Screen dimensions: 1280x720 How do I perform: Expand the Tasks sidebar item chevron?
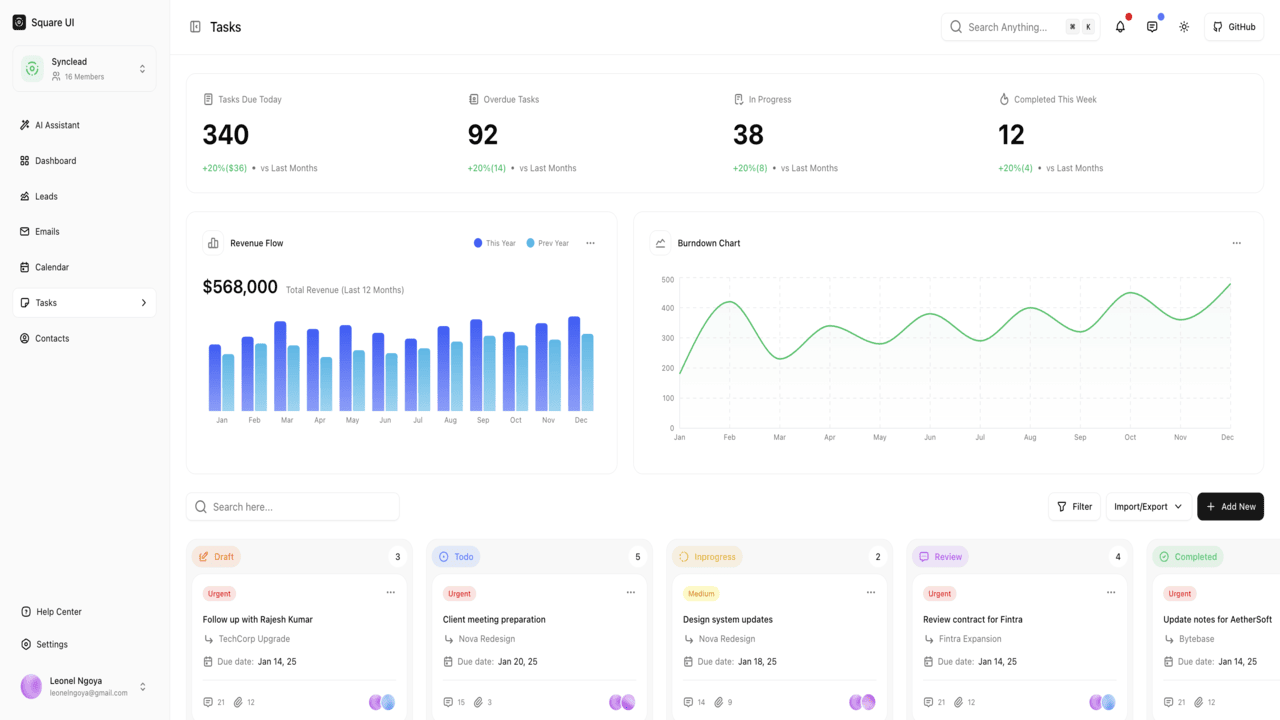[143, 303]
